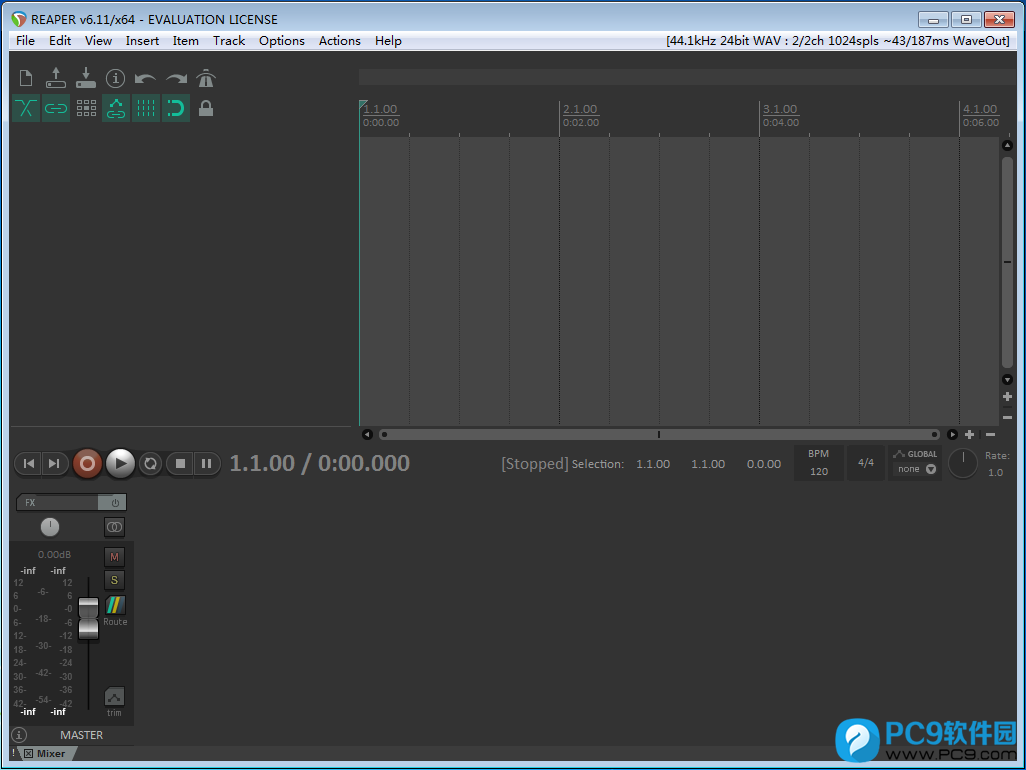Click the BPM 120 tempo field
The width and height of the screenshot is (1026, 770).
click(819, 463)
